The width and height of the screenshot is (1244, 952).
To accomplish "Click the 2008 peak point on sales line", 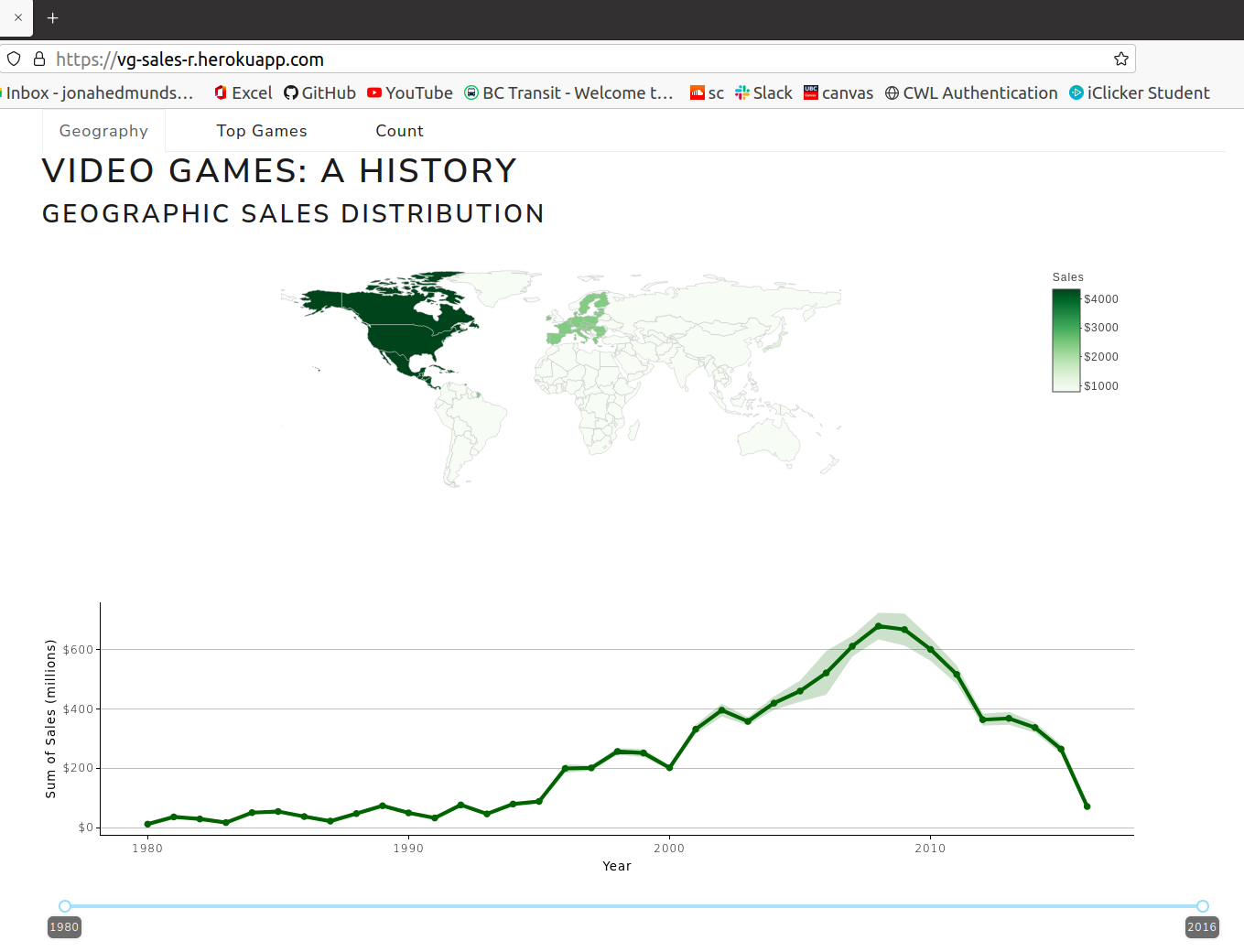I will tap(878, 626).
